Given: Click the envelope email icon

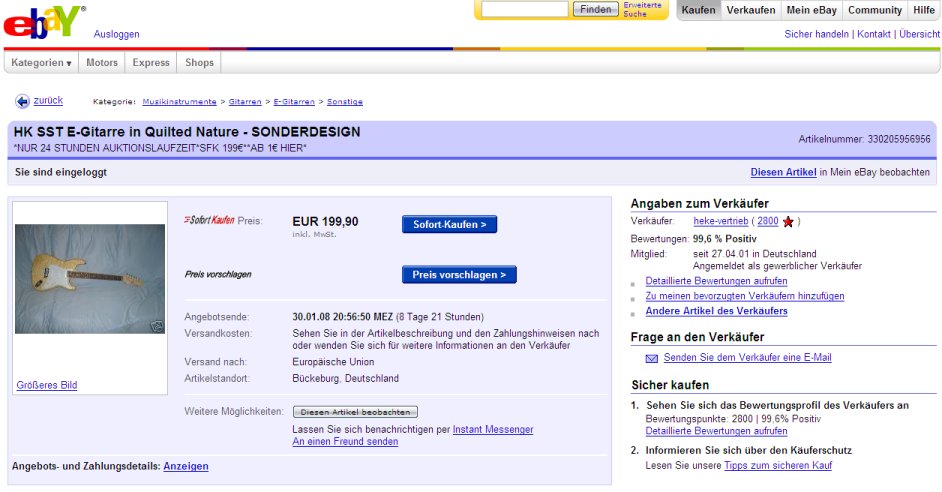Looking at the screenshot, I should tap(652, 359).
